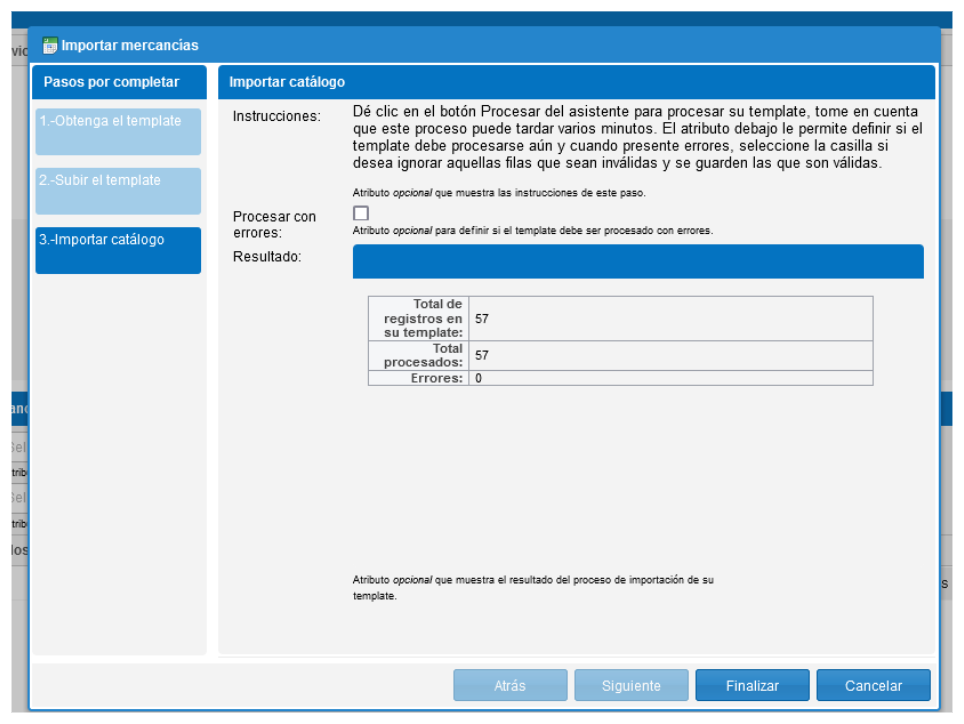Cancel the import with Cancelar button
Image resolution: width=964 pixels, height=724 pixels.
click(x=873, y=686)
